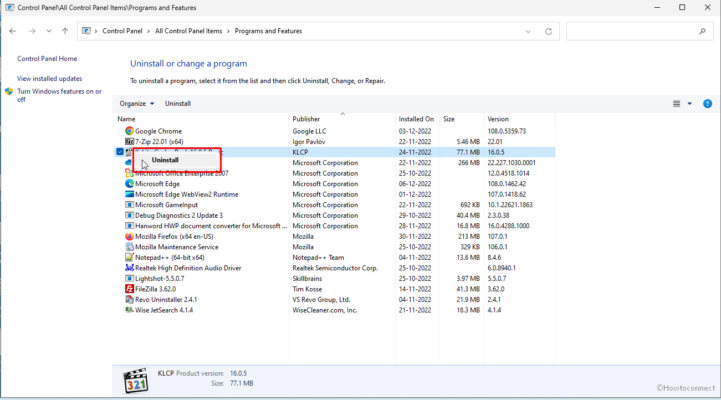Click the change view list icon

tap(676, 104)
